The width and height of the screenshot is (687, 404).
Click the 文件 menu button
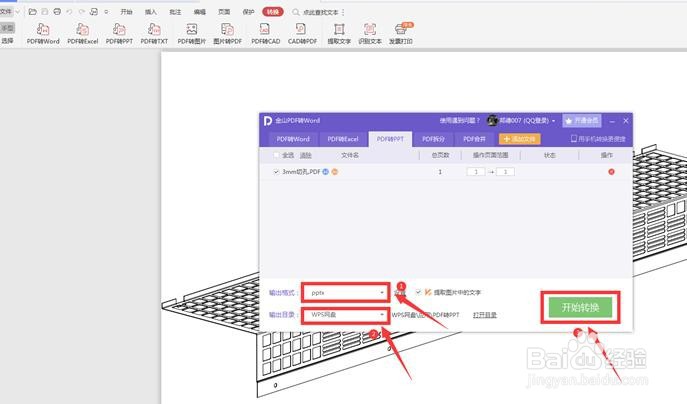point(6,12)
